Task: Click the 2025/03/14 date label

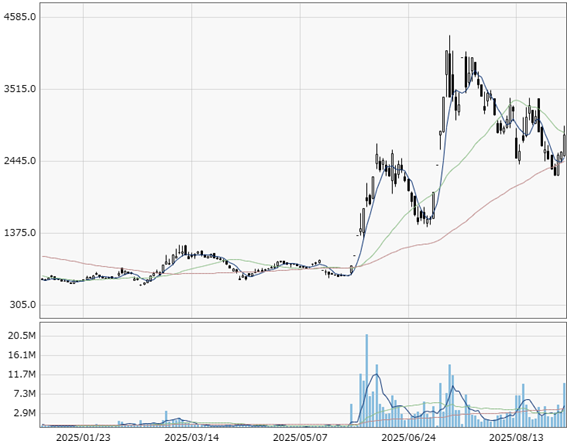Action: click(192, 437)
